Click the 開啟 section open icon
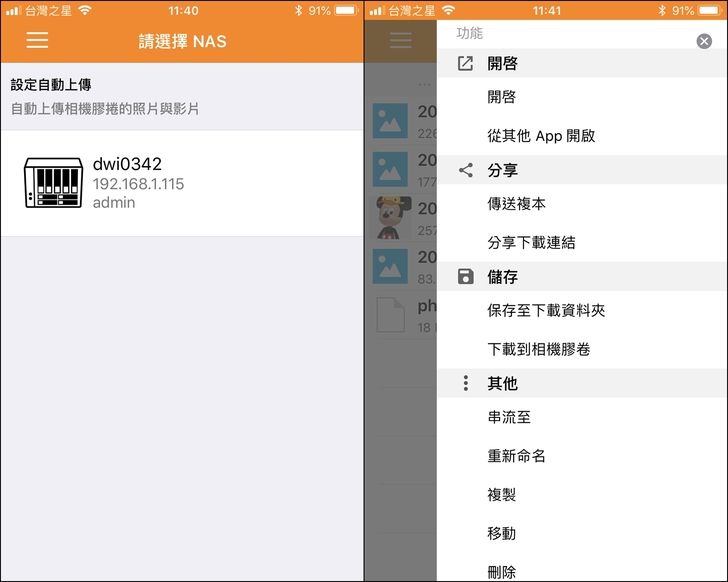 [x=465, y=63]
